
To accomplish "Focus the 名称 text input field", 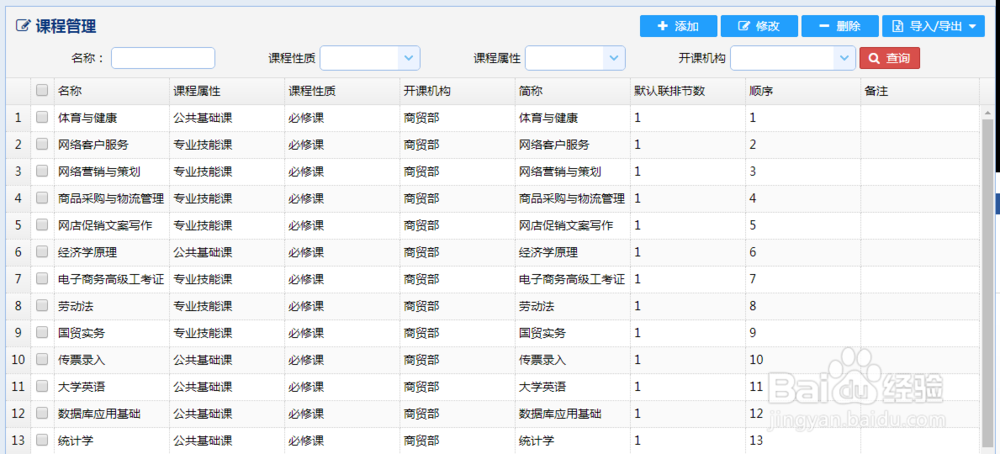I will pyautogui.click(x=163, y=58).
